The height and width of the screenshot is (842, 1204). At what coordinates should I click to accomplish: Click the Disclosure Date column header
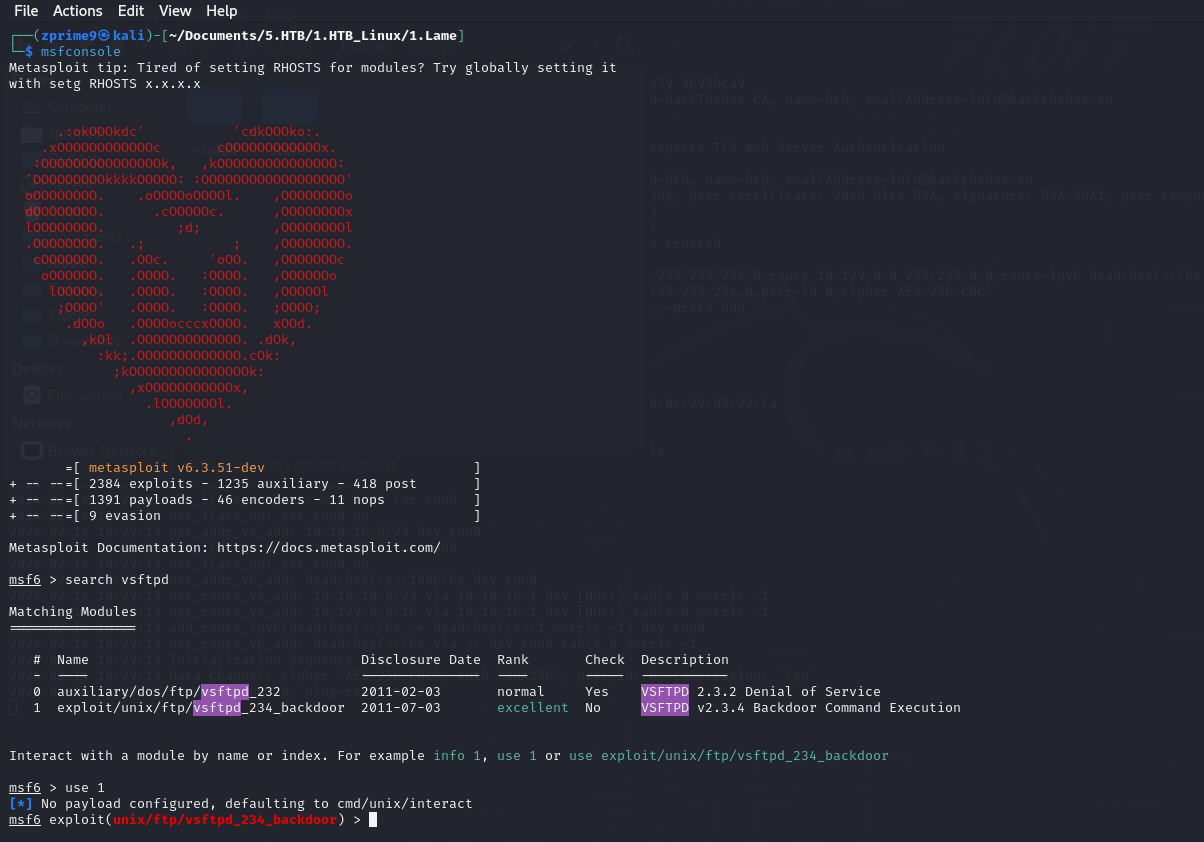tap(420, 660)
